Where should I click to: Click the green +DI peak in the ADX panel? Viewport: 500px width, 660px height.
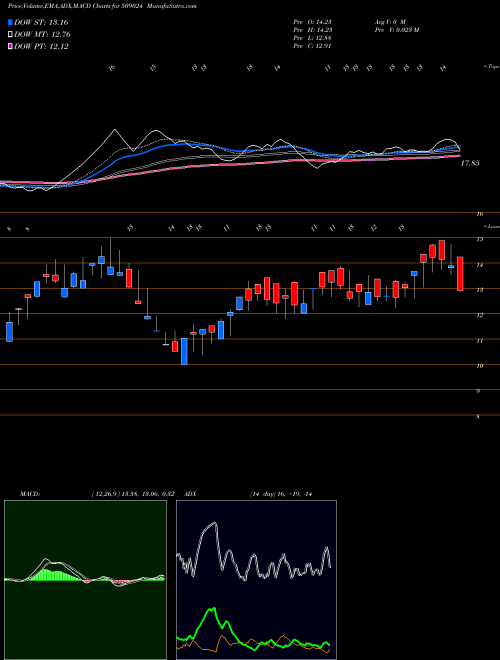[x=213, y=609]
